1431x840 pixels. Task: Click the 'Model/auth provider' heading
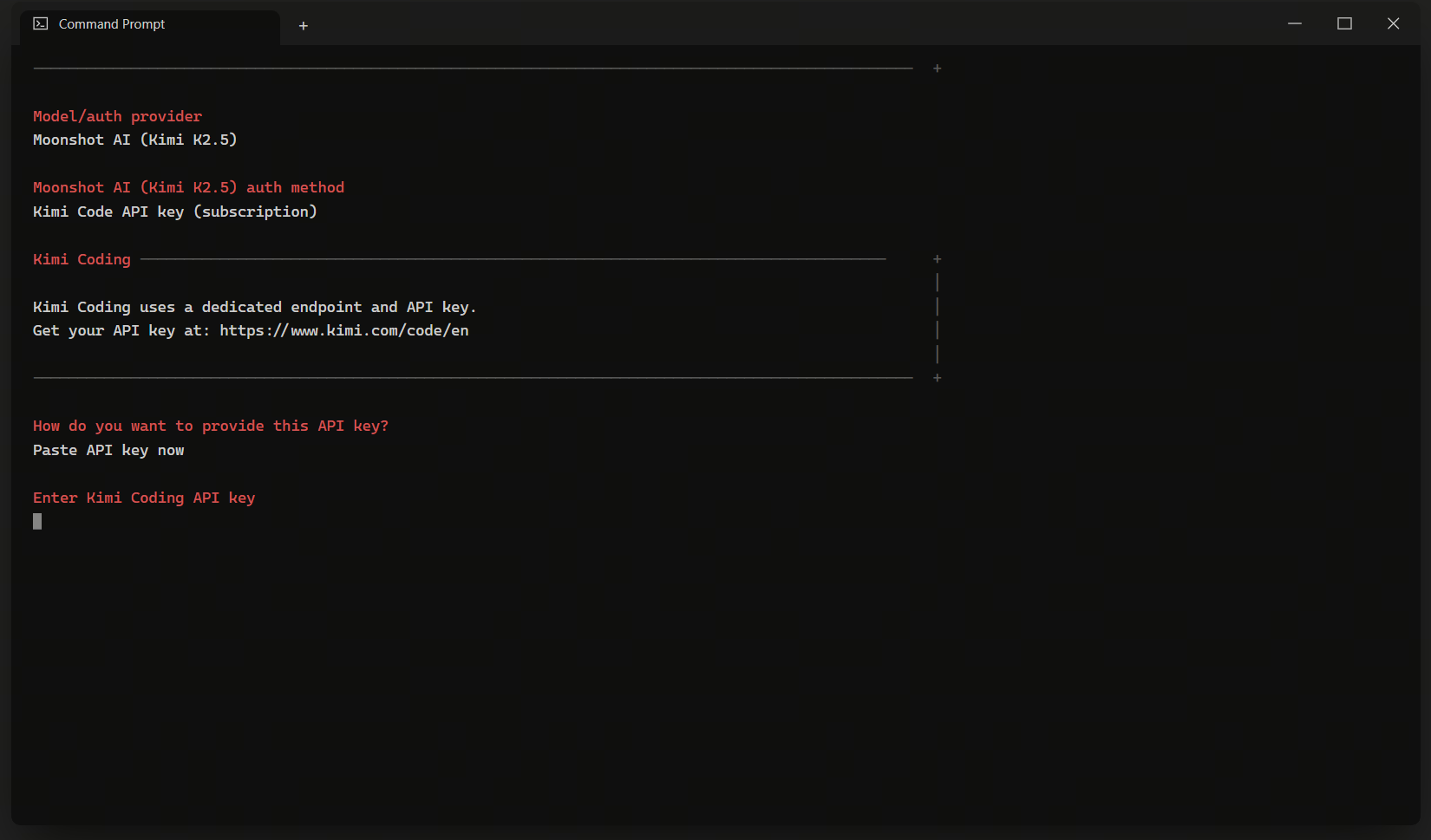117,116
